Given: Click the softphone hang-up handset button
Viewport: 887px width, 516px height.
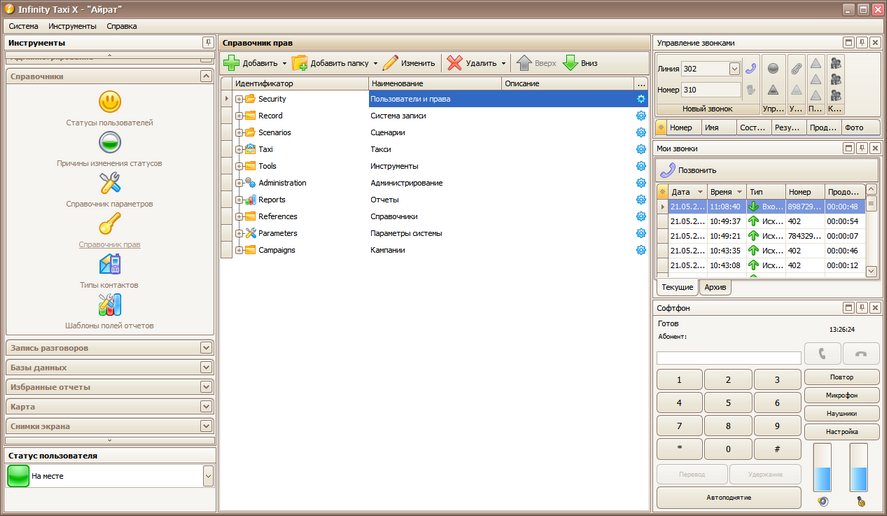Looking at the screenshot, I should click(861, 354).
